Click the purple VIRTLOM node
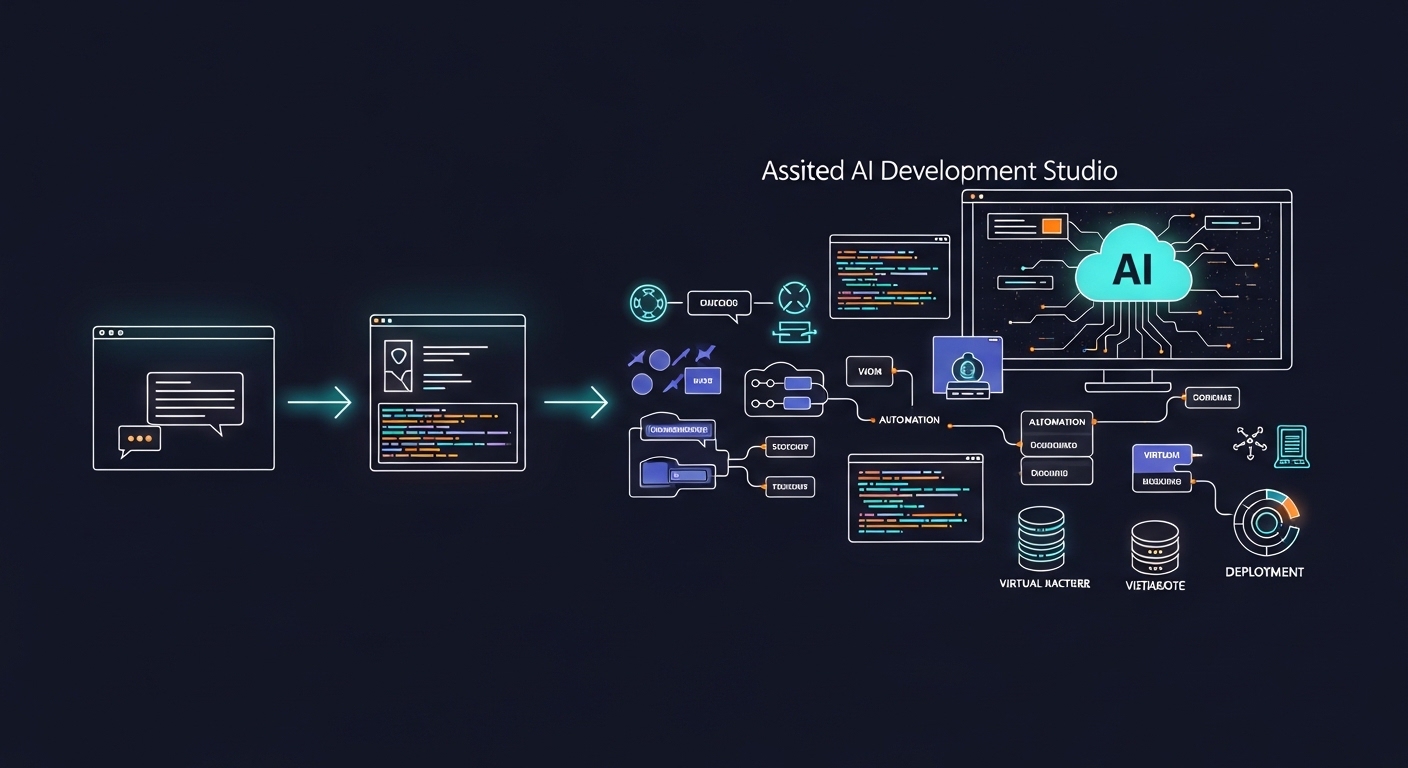The width and height of the screenshot is (1408, 768). click(1162, 455)
